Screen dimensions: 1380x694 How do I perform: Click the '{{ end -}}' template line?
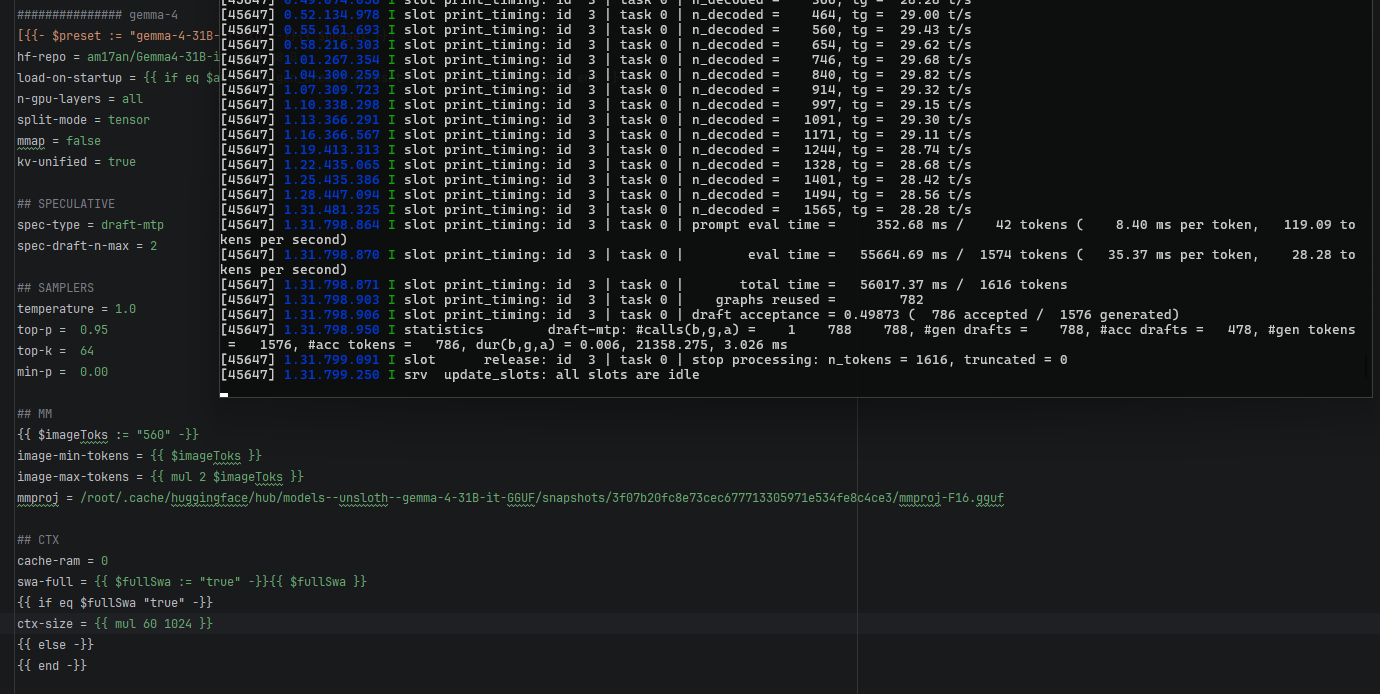(52, 666)
